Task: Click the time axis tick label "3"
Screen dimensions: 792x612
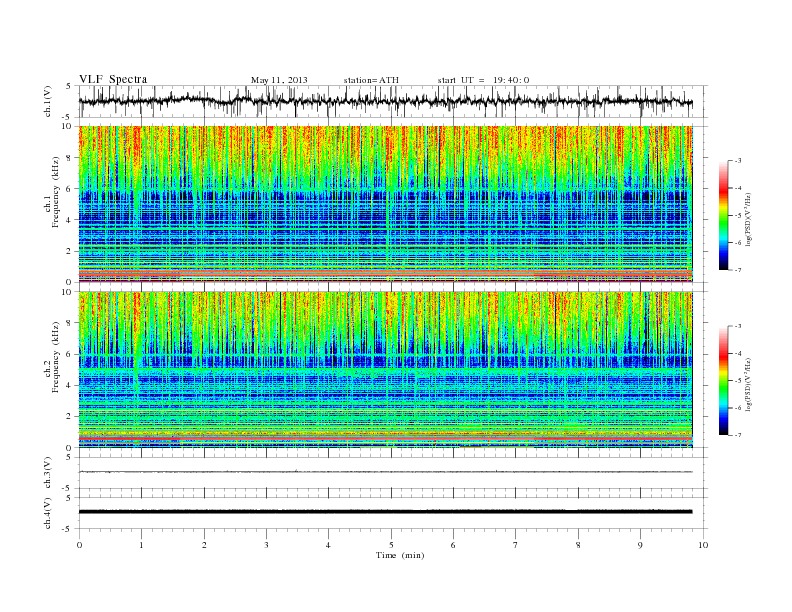Action: (266, 545)
